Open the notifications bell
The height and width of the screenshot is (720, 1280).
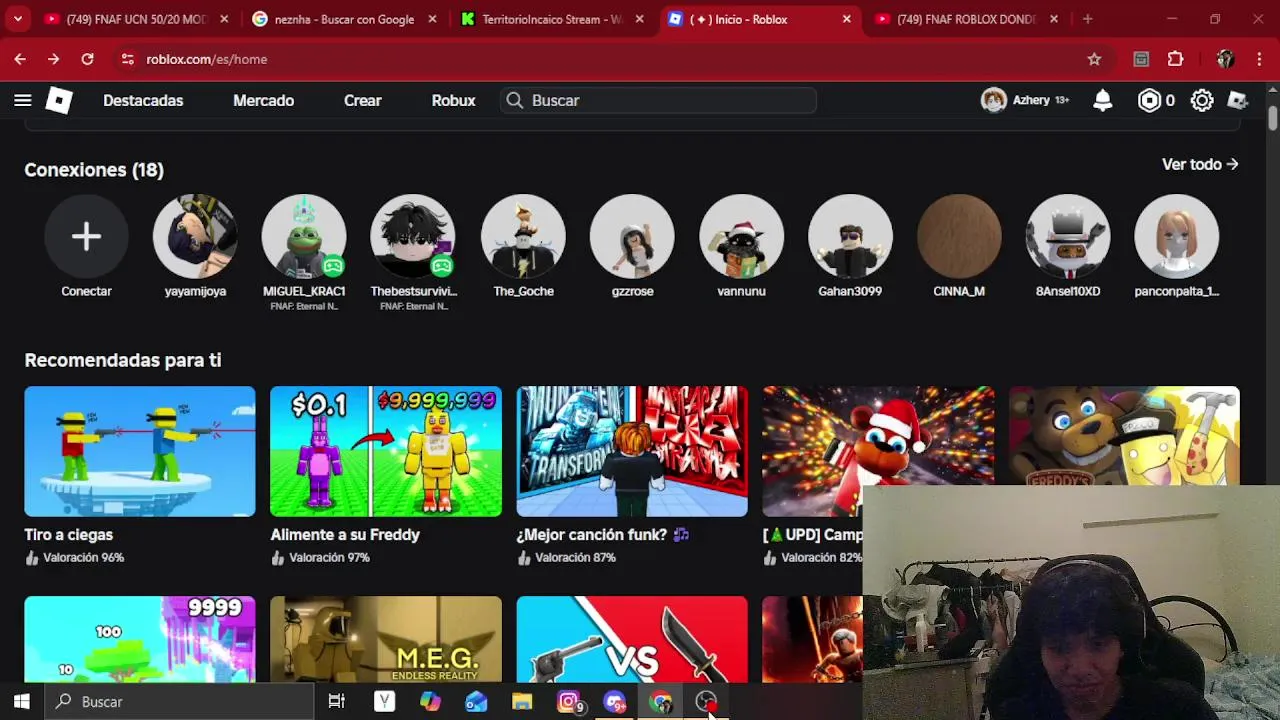pyautogui.click(x=1102, y=100)
